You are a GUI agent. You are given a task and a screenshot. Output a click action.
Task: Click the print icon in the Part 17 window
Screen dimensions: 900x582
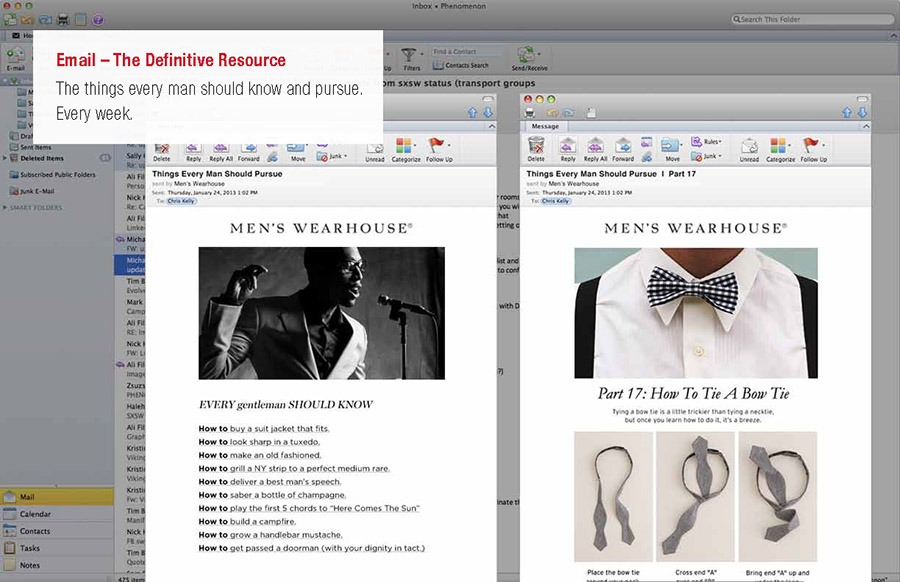[x=530, y=112]
